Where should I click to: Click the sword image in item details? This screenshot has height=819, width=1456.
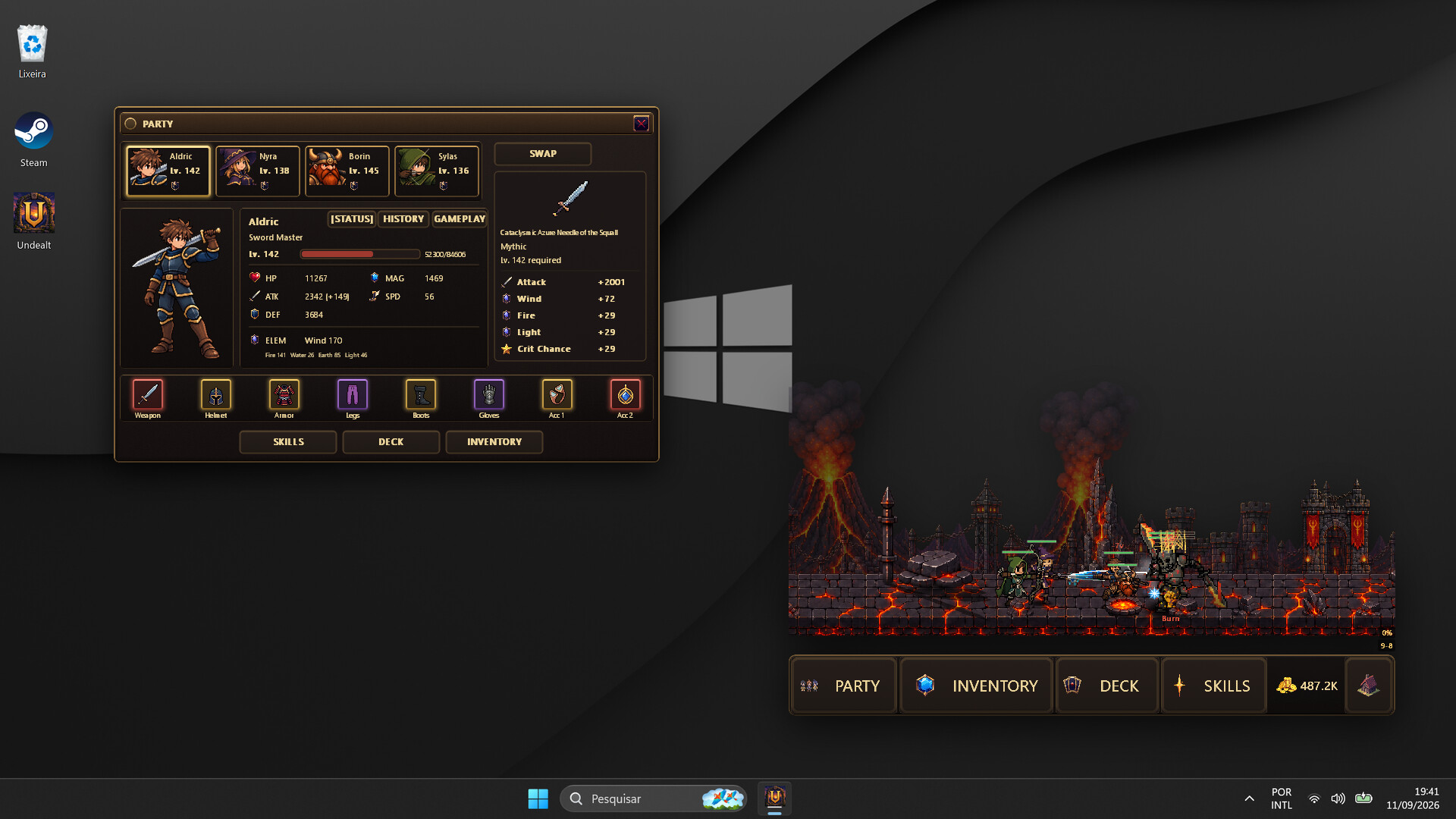point(570,199)
